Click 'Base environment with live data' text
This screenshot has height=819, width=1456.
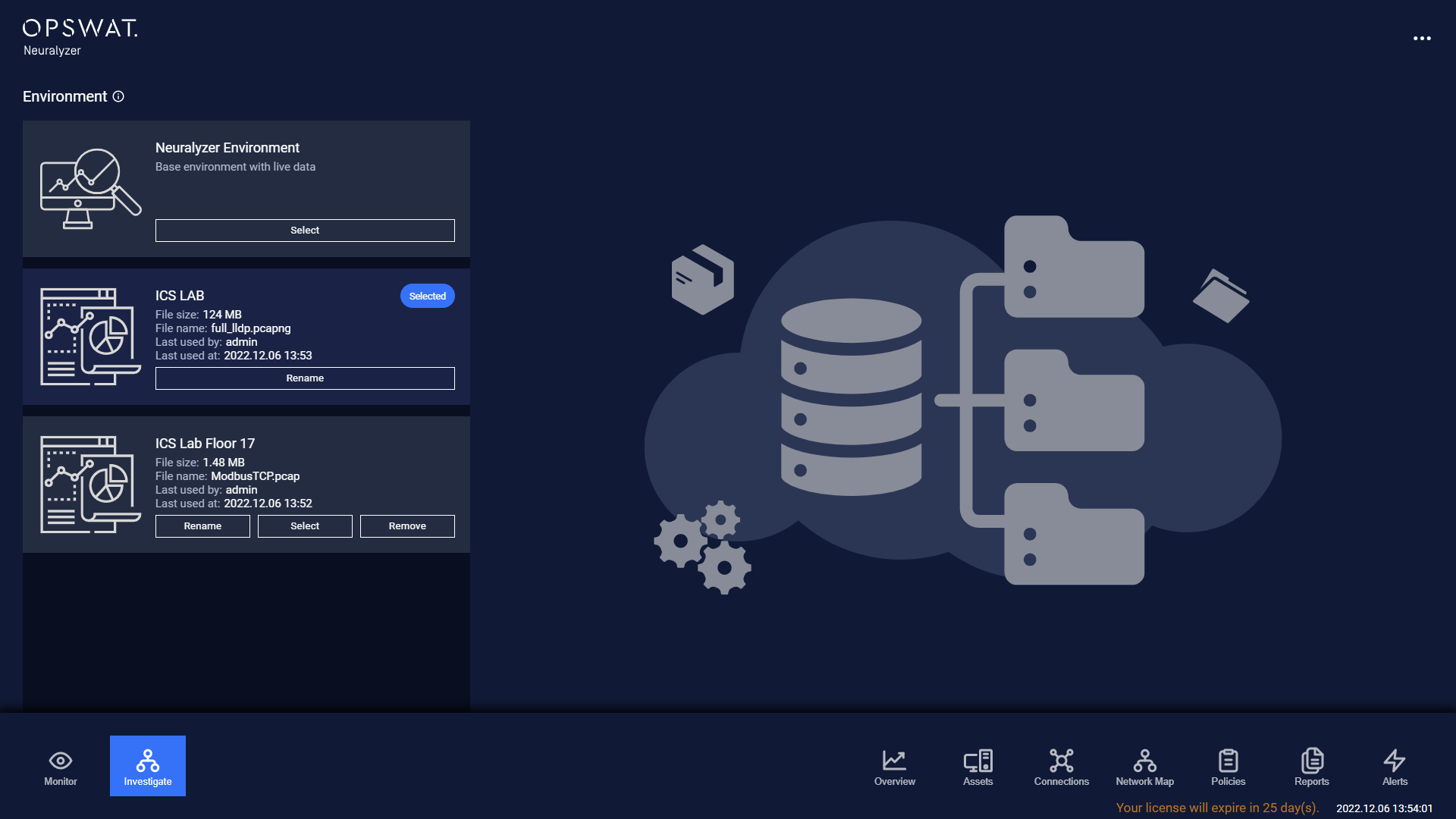[235, 167]
